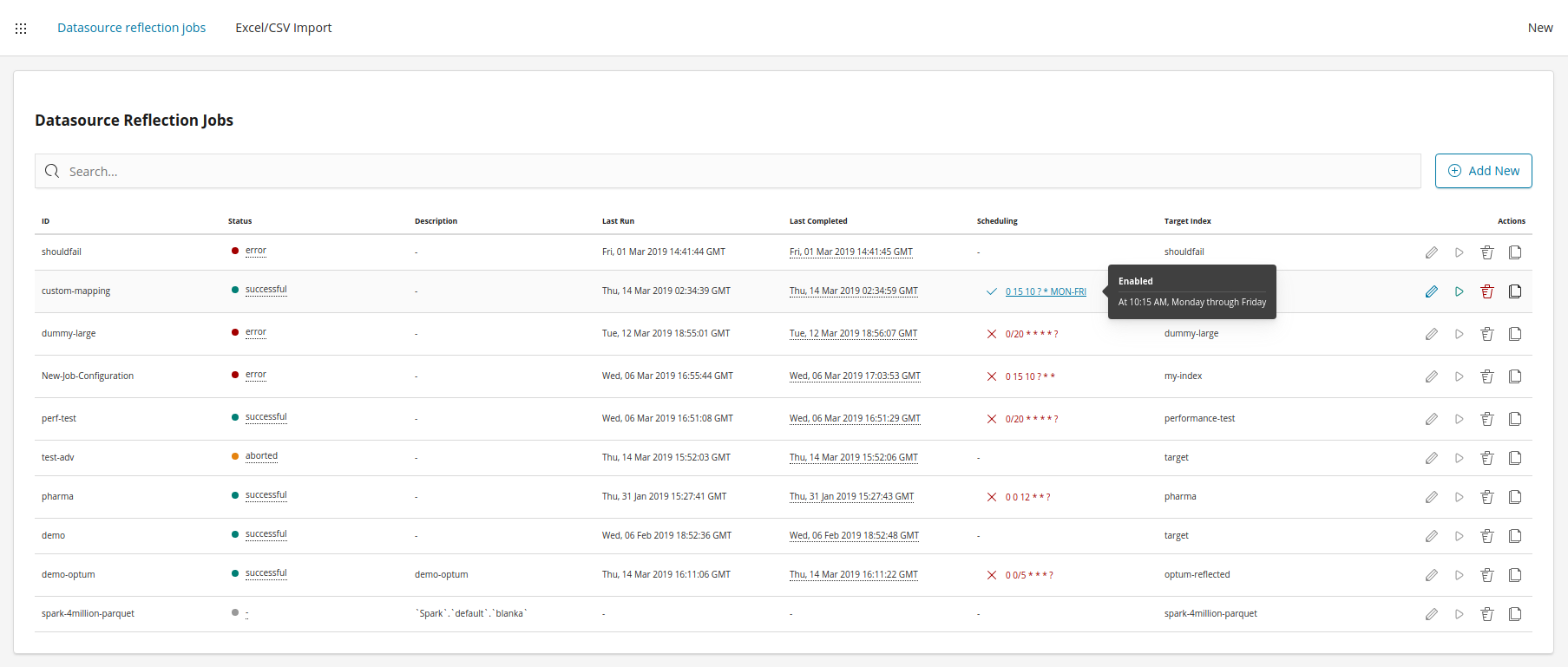1568x667 pixels.
Task: Enable the disabled schedule on the pharma job
Action: click(x=991, y=497)
